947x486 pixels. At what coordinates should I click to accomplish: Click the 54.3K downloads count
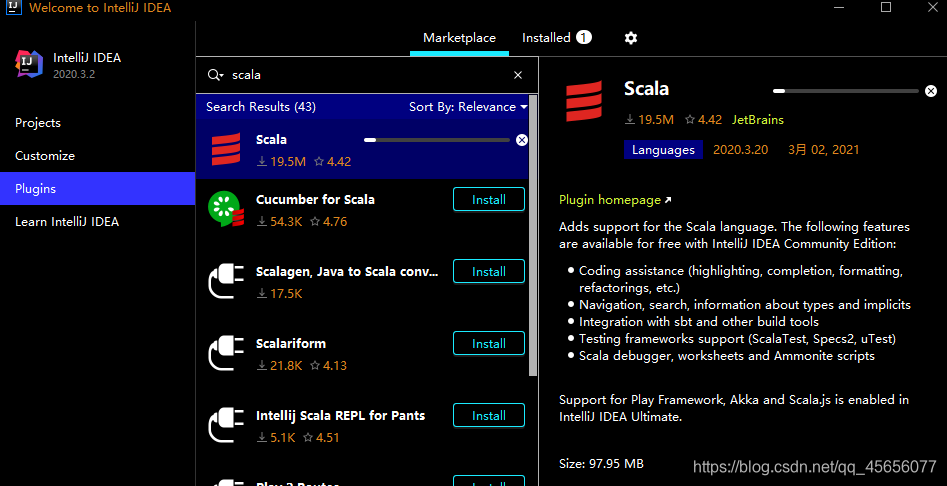280,222
